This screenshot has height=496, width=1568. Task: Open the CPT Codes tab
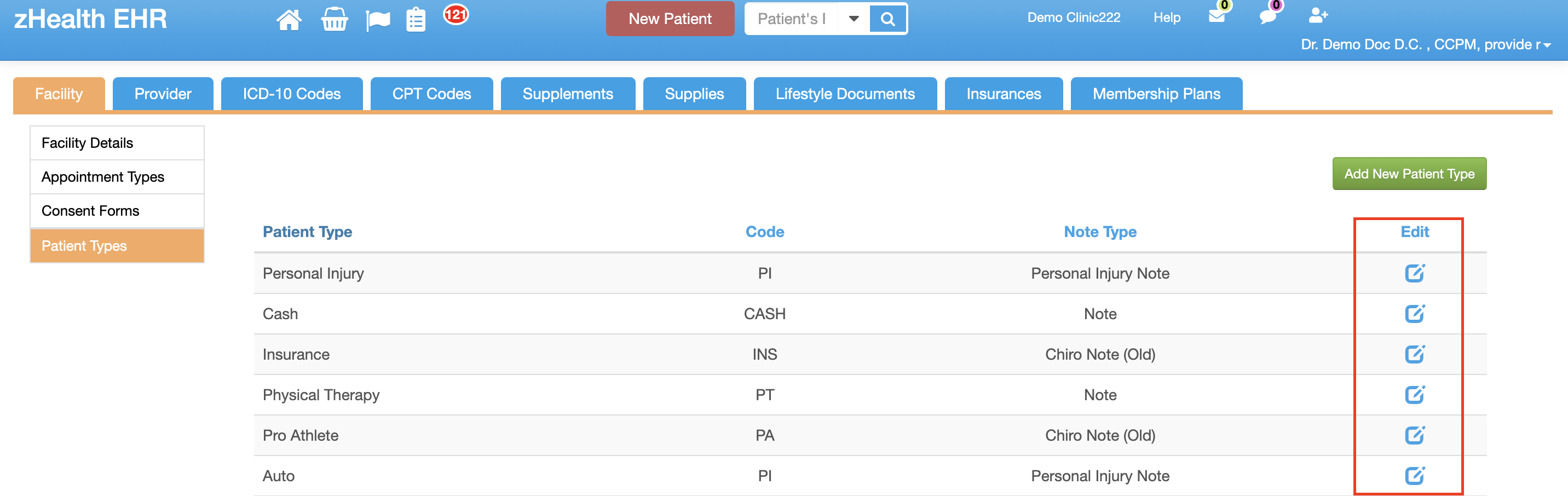(x=431, y=94)
